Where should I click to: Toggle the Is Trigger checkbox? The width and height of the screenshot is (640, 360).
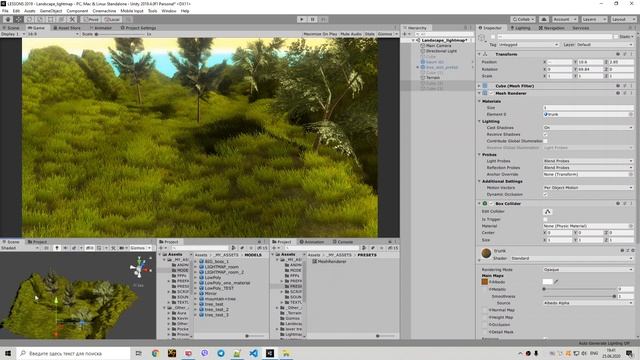(x=545, y=219)
